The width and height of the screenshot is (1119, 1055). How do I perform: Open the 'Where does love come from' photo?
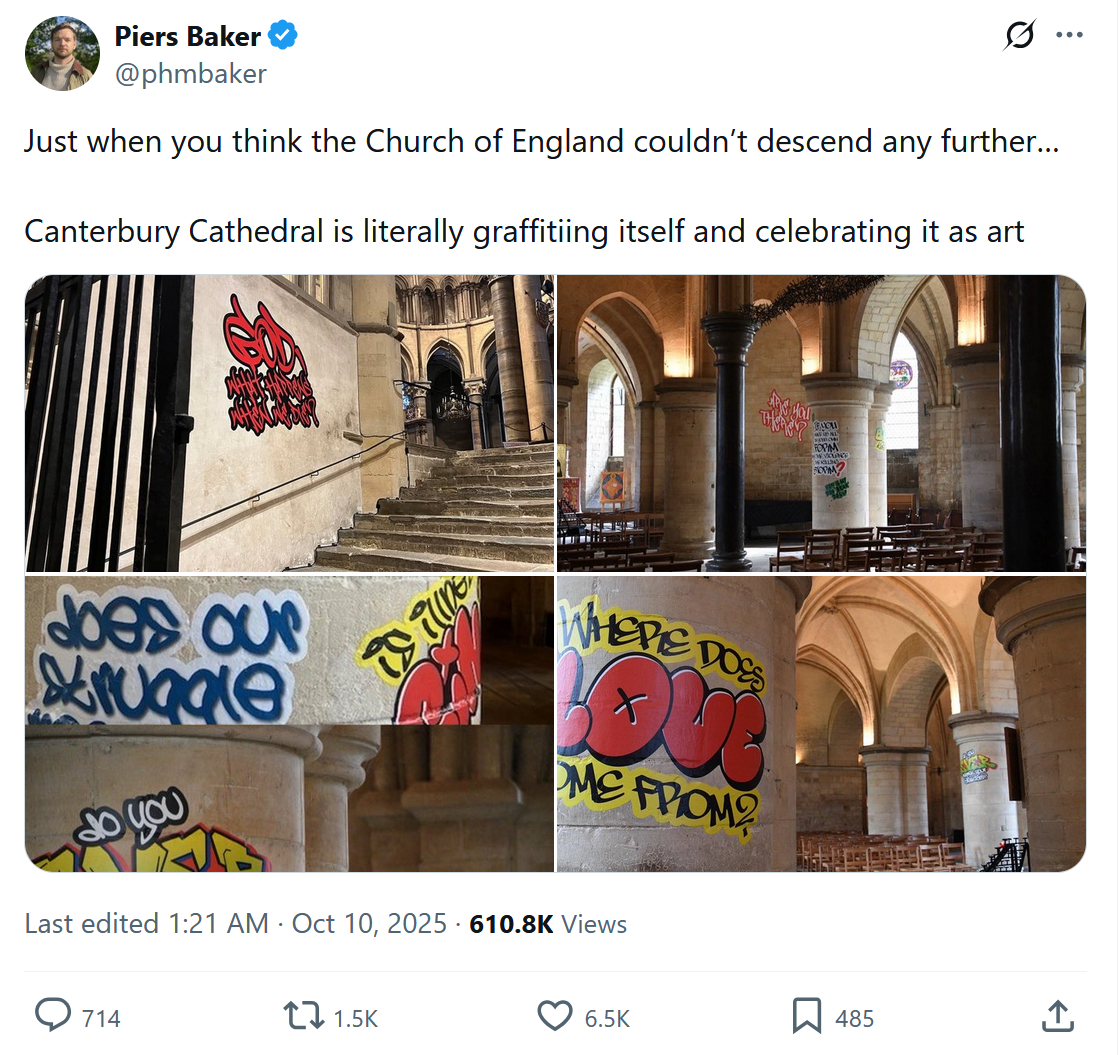(821, 723)
